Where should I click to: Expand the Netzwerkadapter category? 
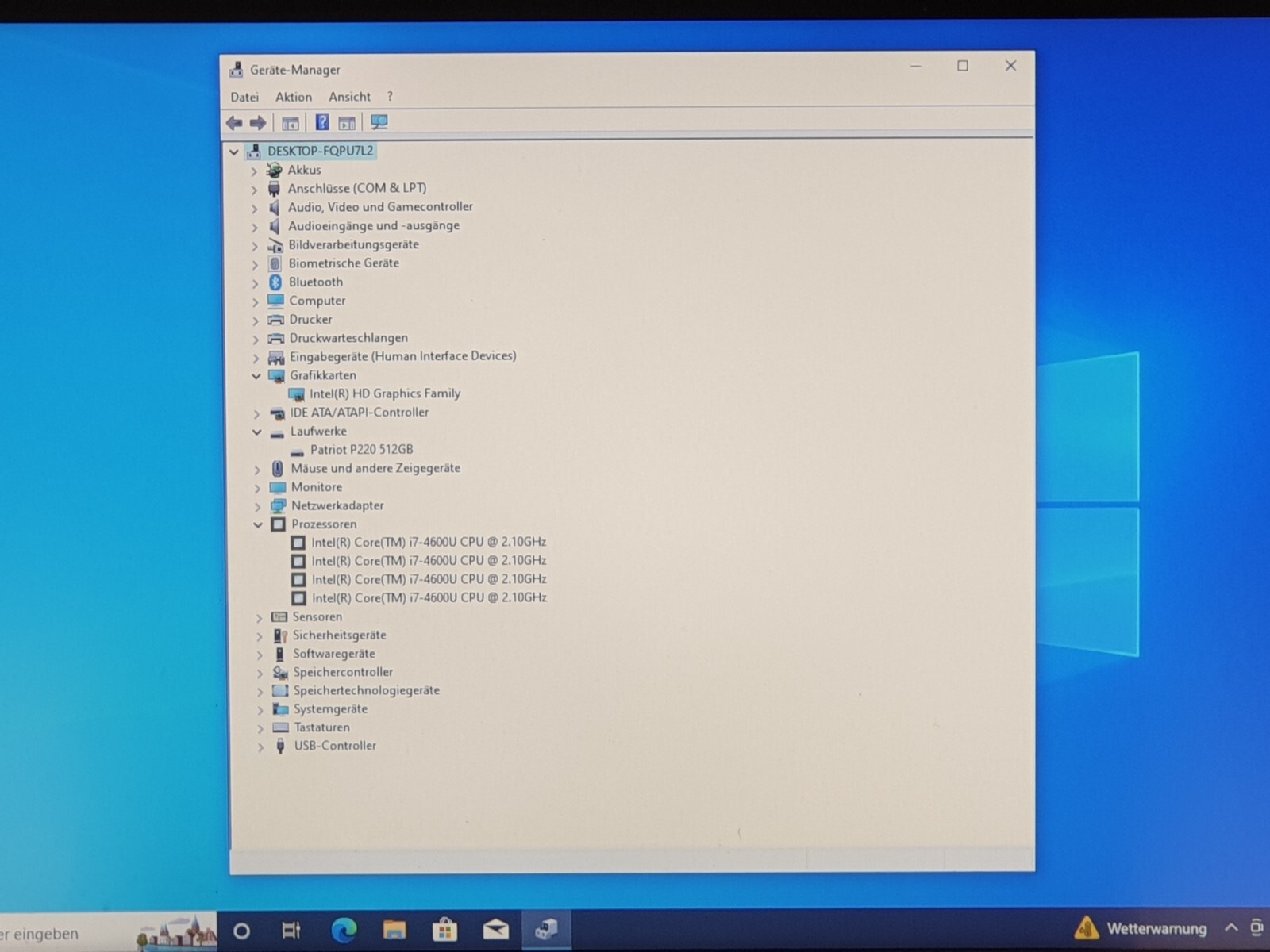257,507
